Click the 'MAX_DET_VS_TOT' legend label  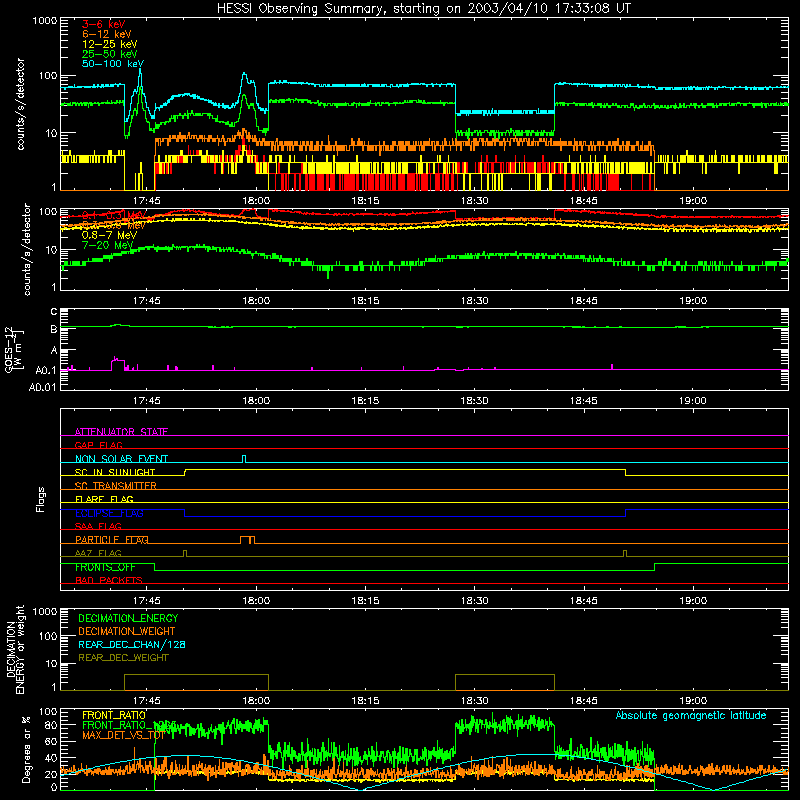(123, 735)
